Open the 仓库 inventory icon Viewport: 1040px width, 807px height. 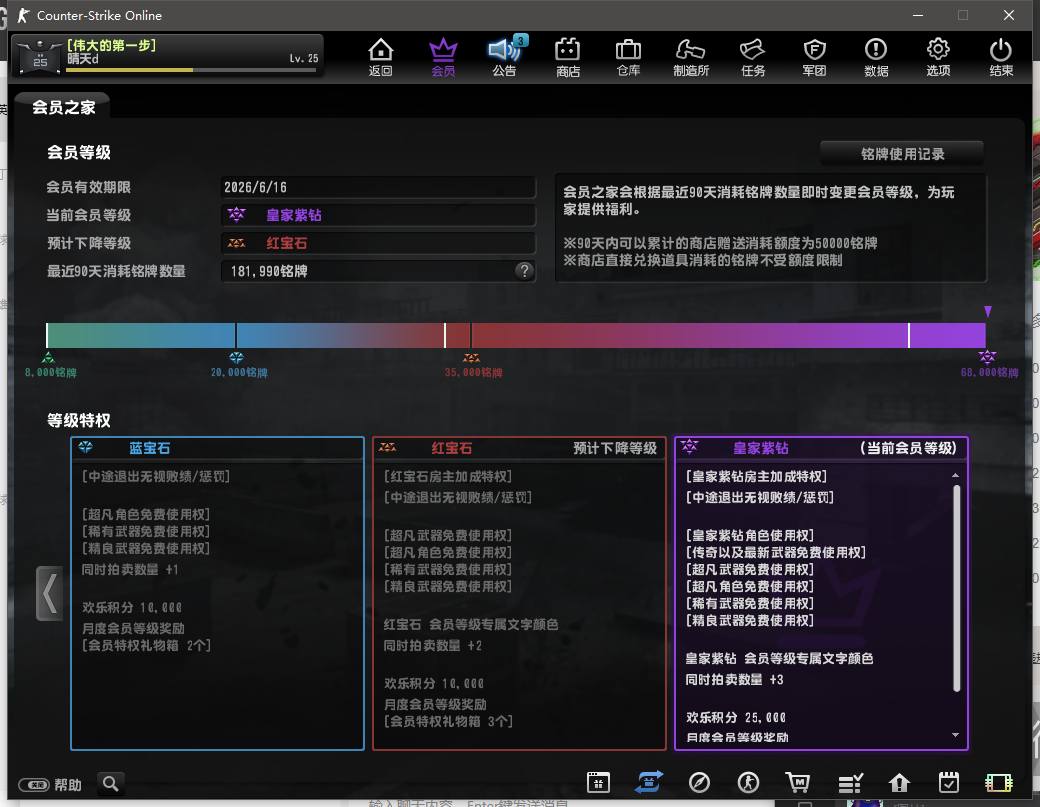click(x=628, y=57)
